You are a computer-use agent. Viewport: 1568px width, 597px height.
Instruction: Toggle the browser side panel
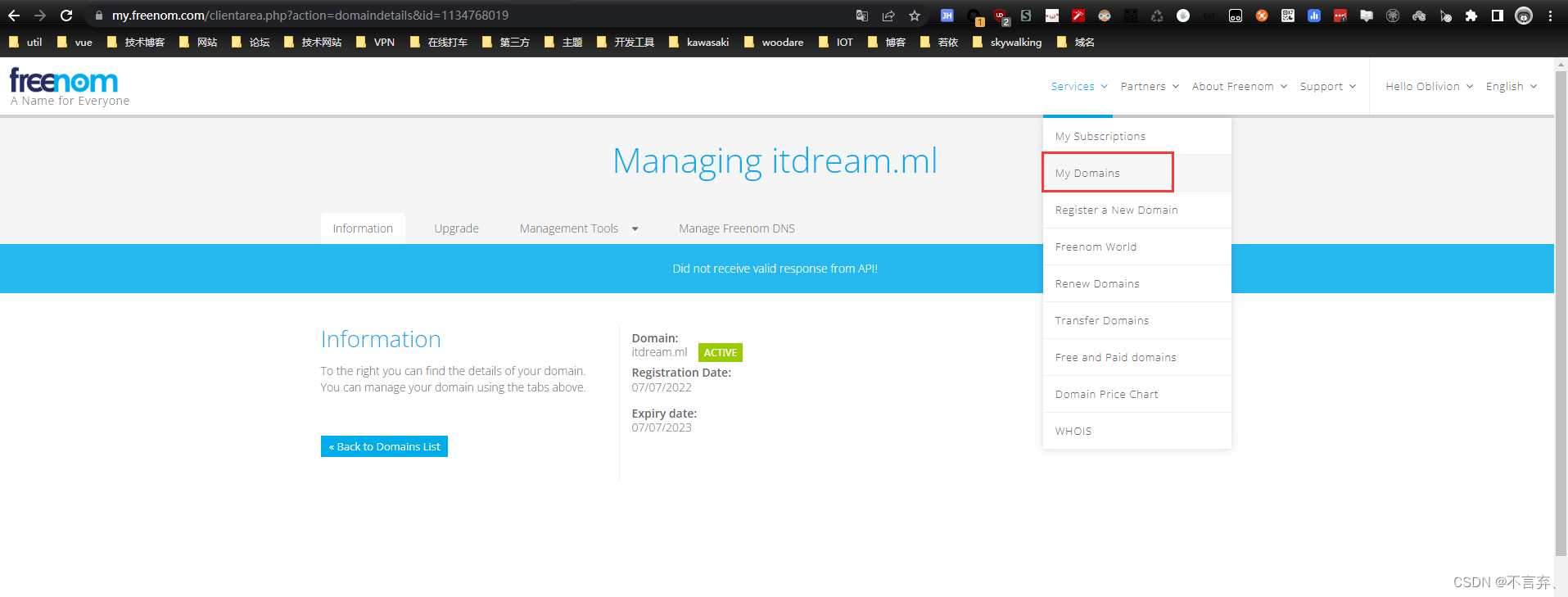tap(1498, 16)
